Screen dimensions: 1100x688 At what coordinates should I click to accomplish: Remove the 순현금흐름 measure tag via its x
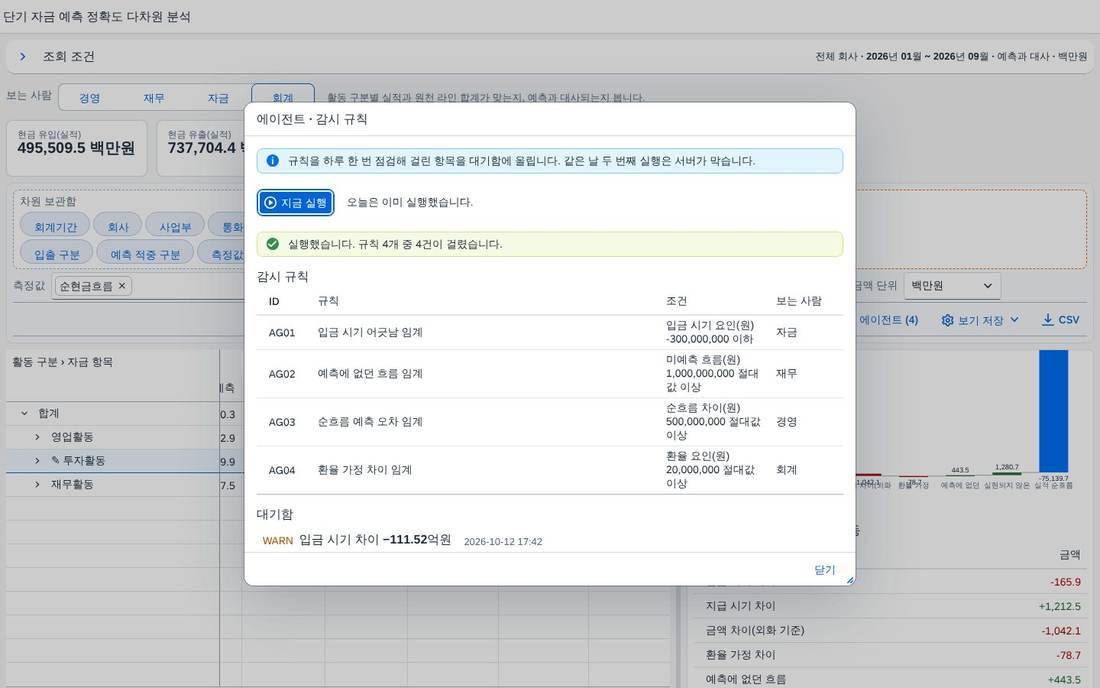coord(122,285)
